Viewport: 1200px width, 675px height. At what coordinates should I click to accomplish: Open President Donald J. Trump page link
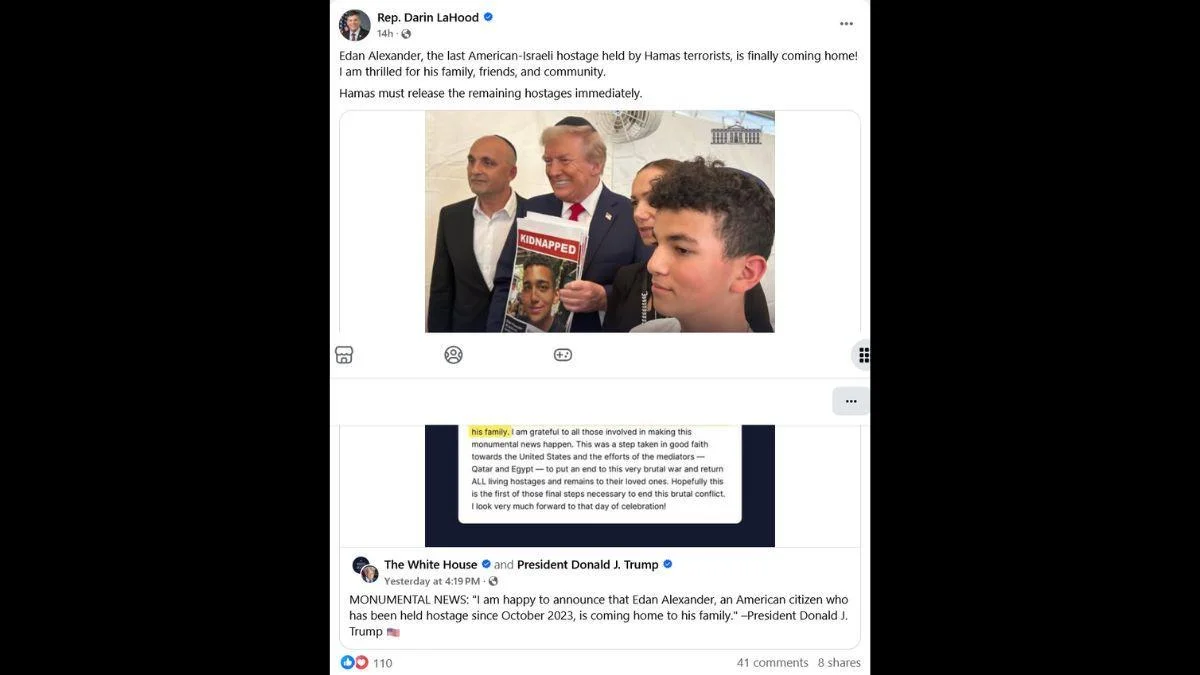tap(588, 565)
